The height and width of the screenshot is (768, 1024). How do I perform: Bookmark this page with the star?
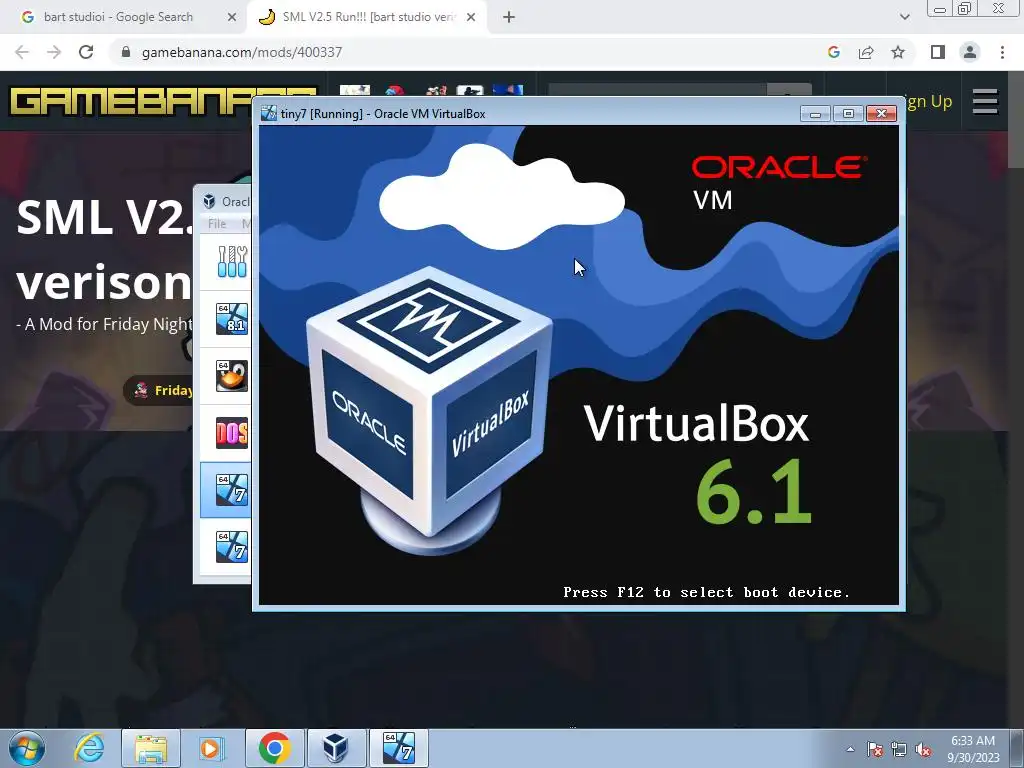pyautogui.click(x=898, y=52)
